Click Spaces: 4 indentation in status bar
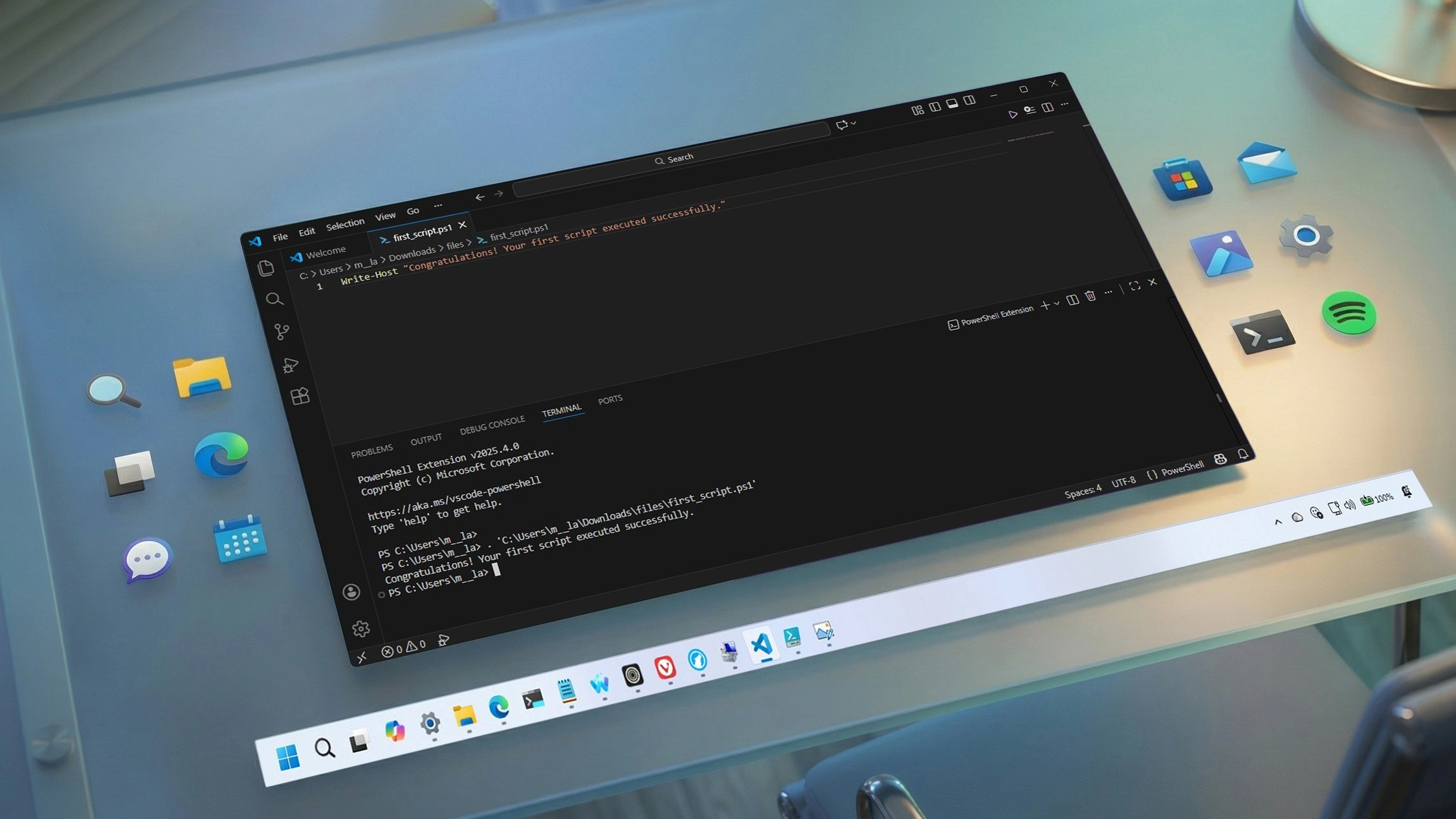 click(1083, 492)
